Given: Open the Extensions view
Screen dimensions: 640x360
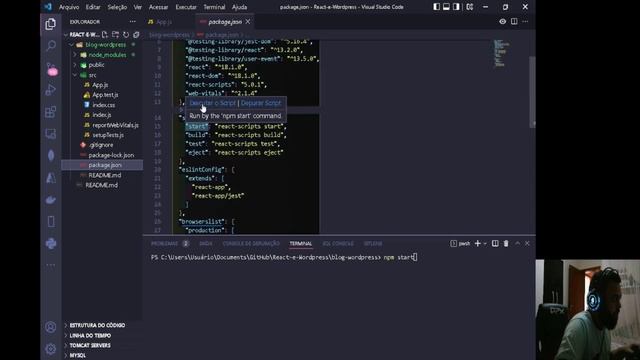Looking at the screenshot, I should 51,112.
